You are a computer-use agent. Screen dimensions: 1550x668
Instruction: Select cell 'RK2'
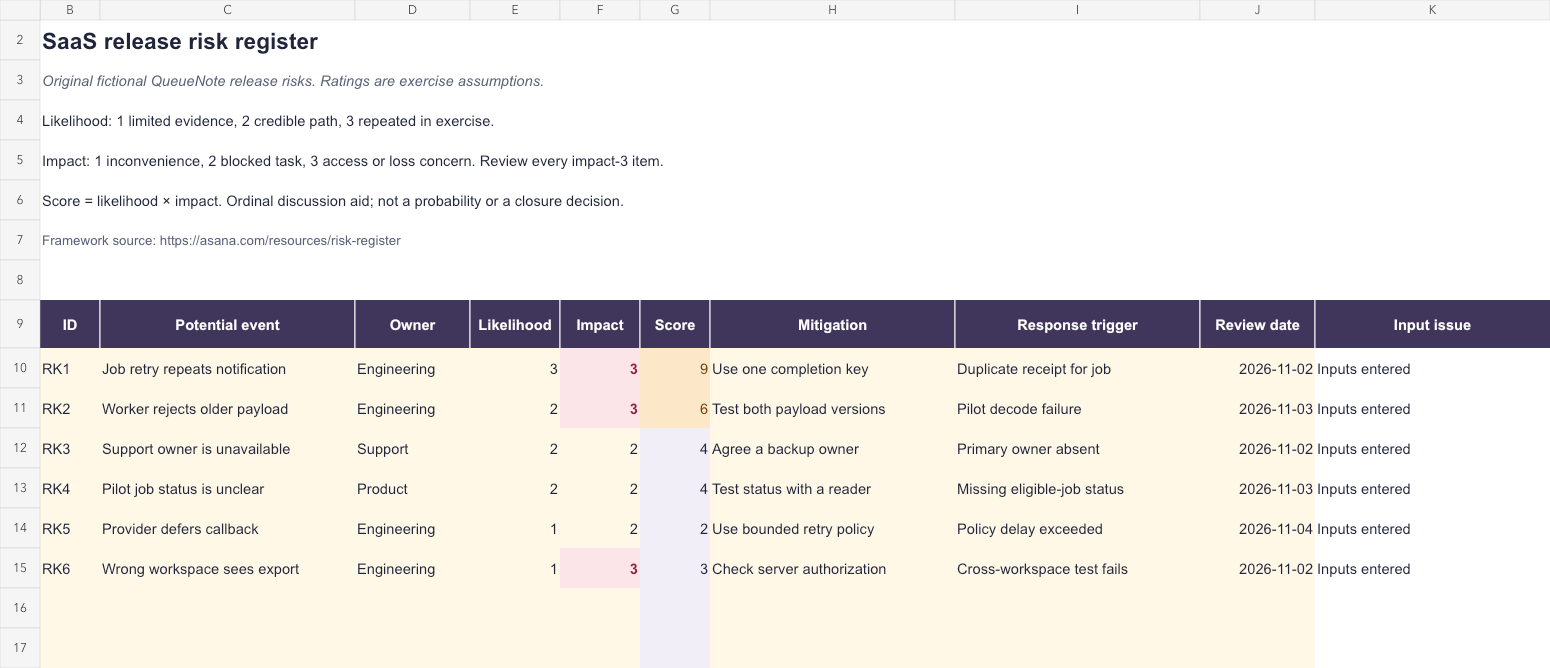70,409
